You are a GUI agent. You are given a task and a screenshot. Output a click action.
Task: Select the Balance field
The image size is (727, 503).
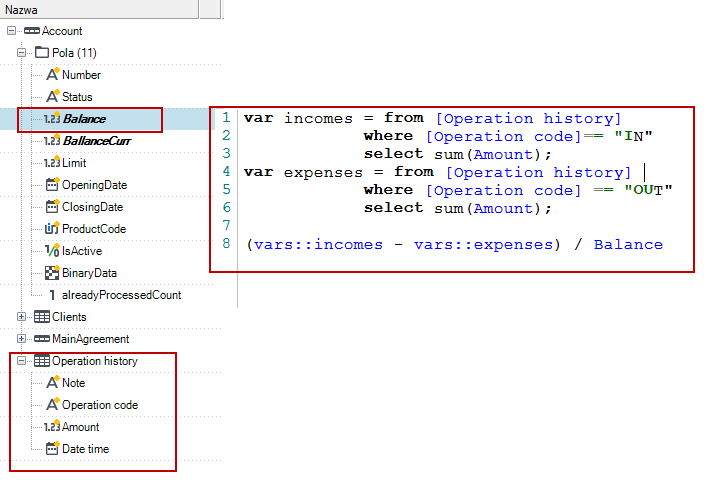84,119
